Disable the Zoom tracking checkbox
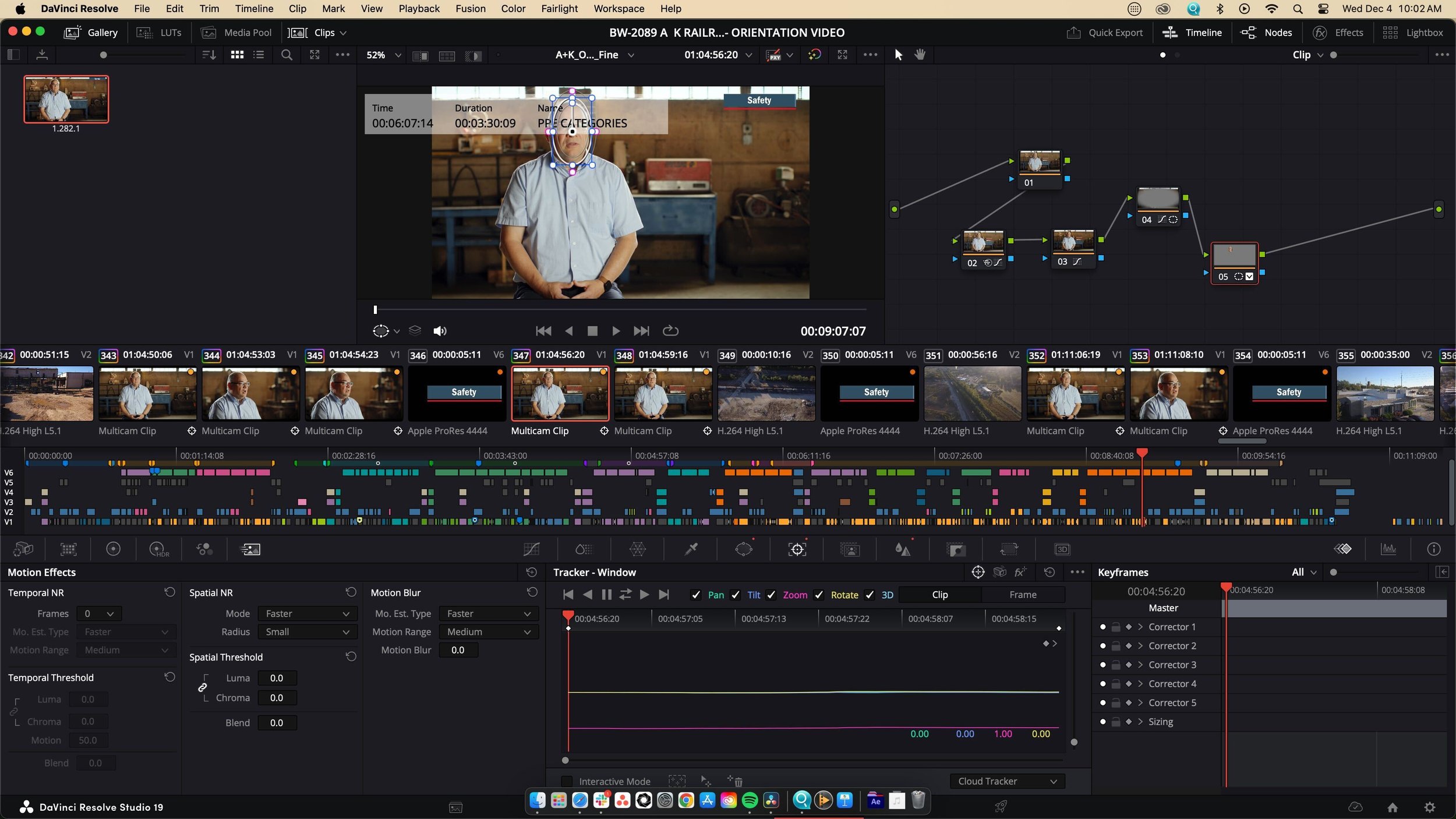 tap(771, 595)
